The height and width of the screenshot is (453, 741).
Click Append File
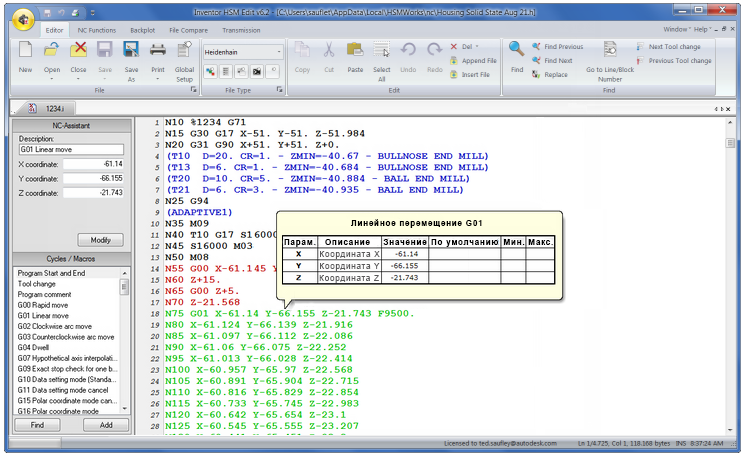coord(473,60)
